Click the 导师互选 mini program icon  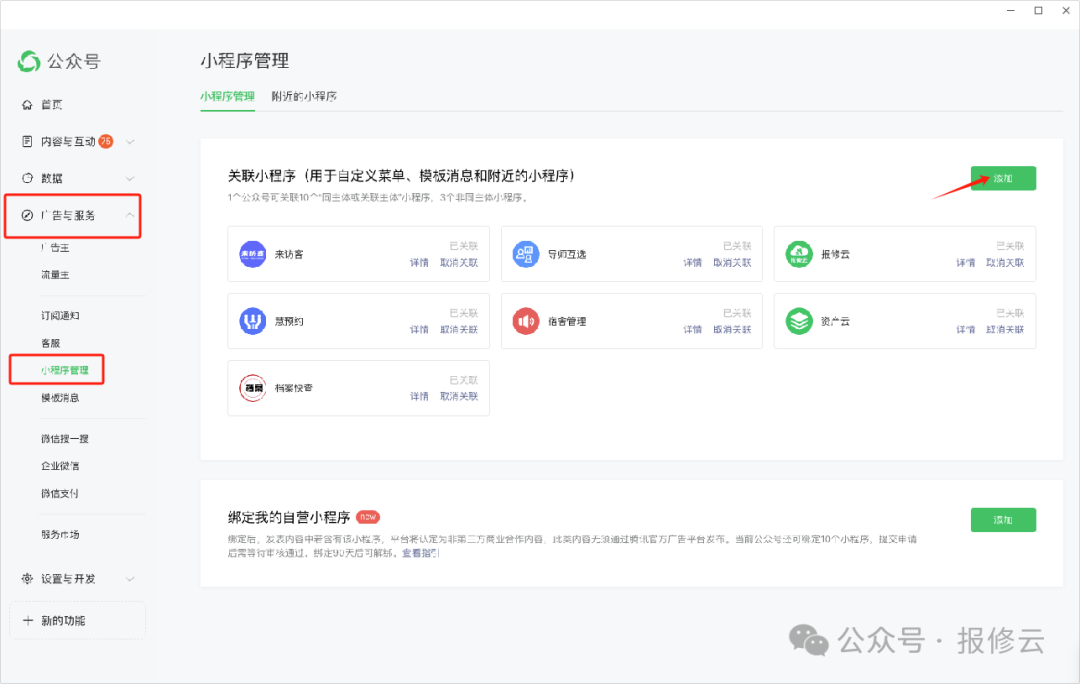pyautogui.click(x=526, y=254)
